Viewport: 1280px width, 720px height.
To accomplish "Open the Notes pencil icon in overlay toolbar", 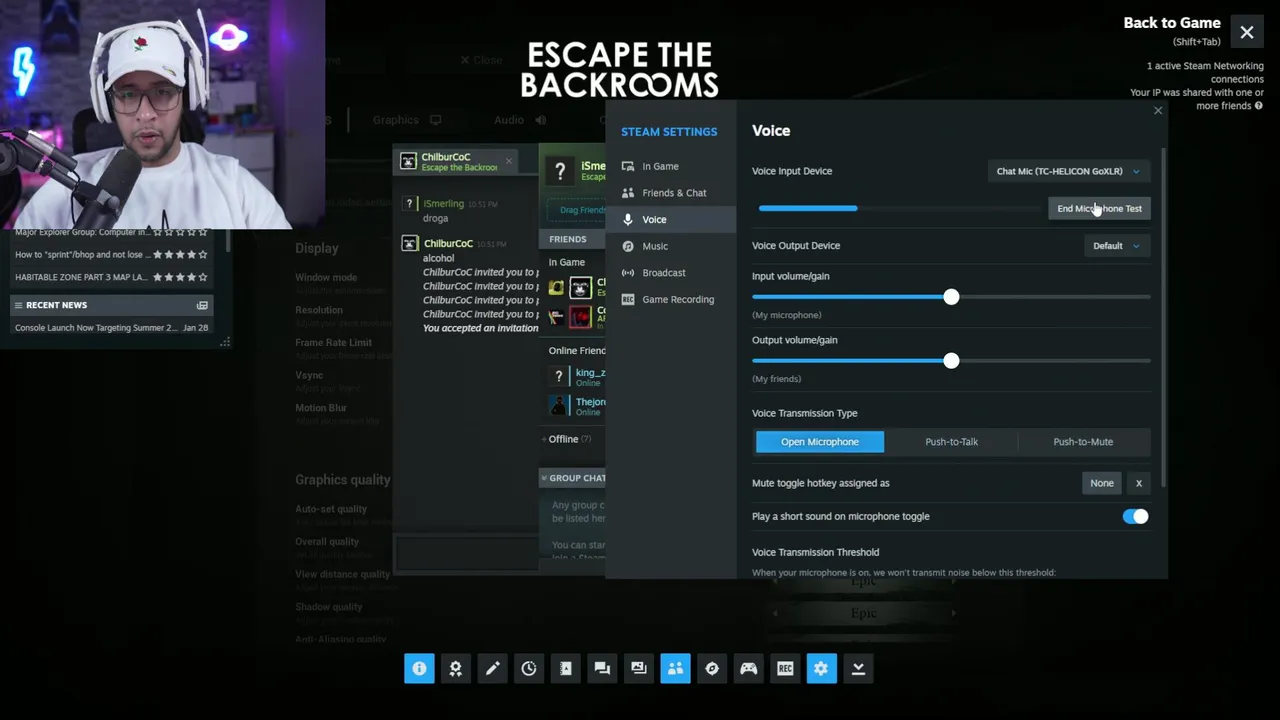I will click(492, 669).
